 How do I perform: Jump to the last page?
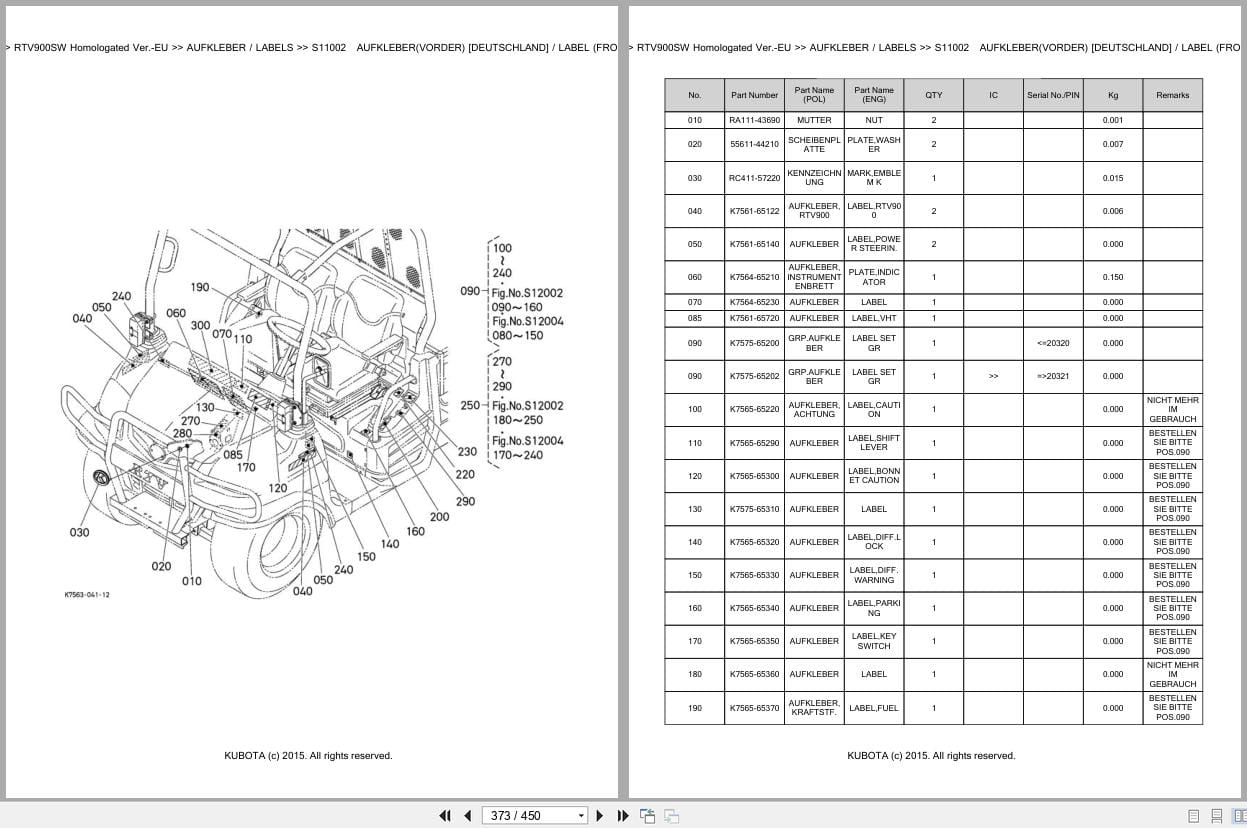(x=623, y=815)
